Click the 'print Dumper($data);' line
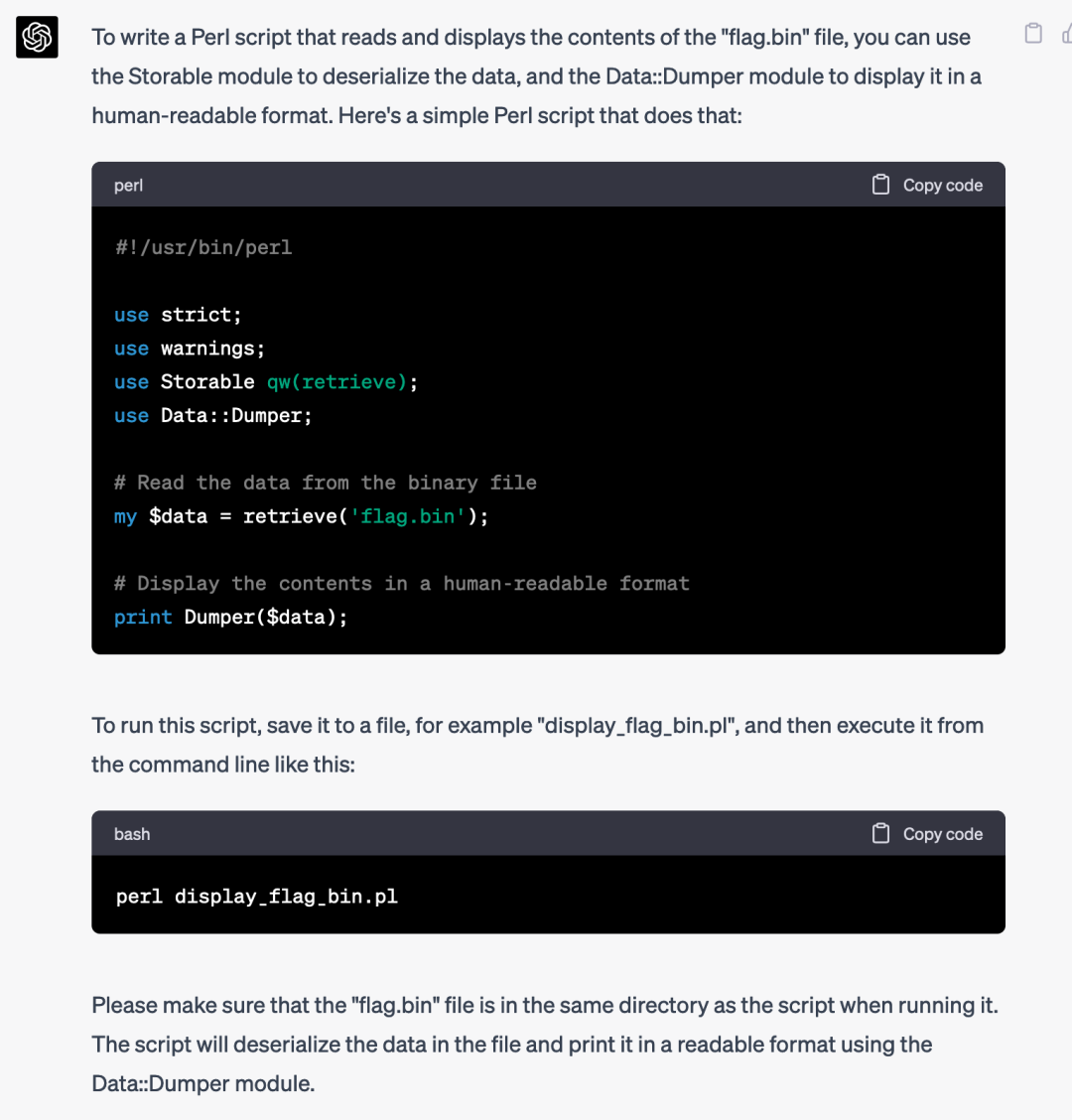Viewport: 1072px width, 1120px height. 230,618
